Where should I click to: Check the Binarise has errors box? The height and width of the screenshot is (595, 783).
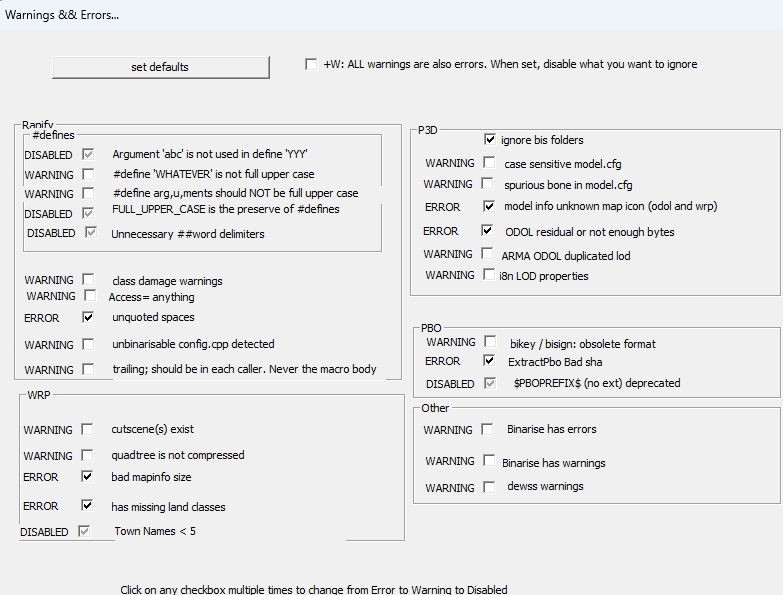pos(487,430)
